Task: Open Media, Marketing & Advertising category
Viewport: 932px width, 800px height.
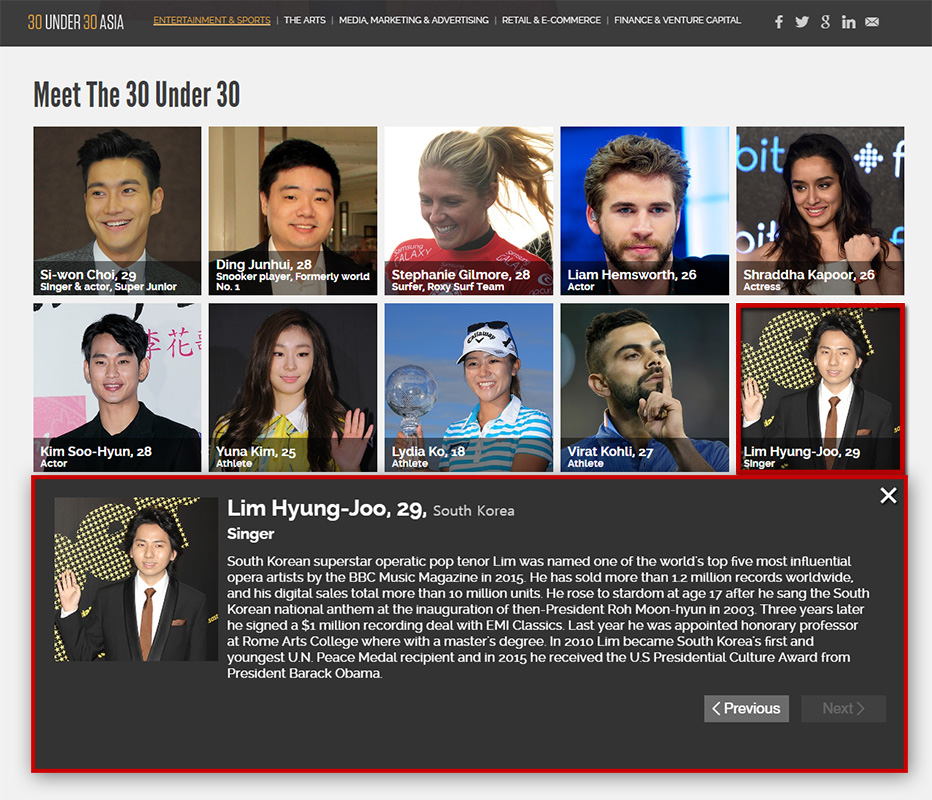Action: [x=414, y=20]
